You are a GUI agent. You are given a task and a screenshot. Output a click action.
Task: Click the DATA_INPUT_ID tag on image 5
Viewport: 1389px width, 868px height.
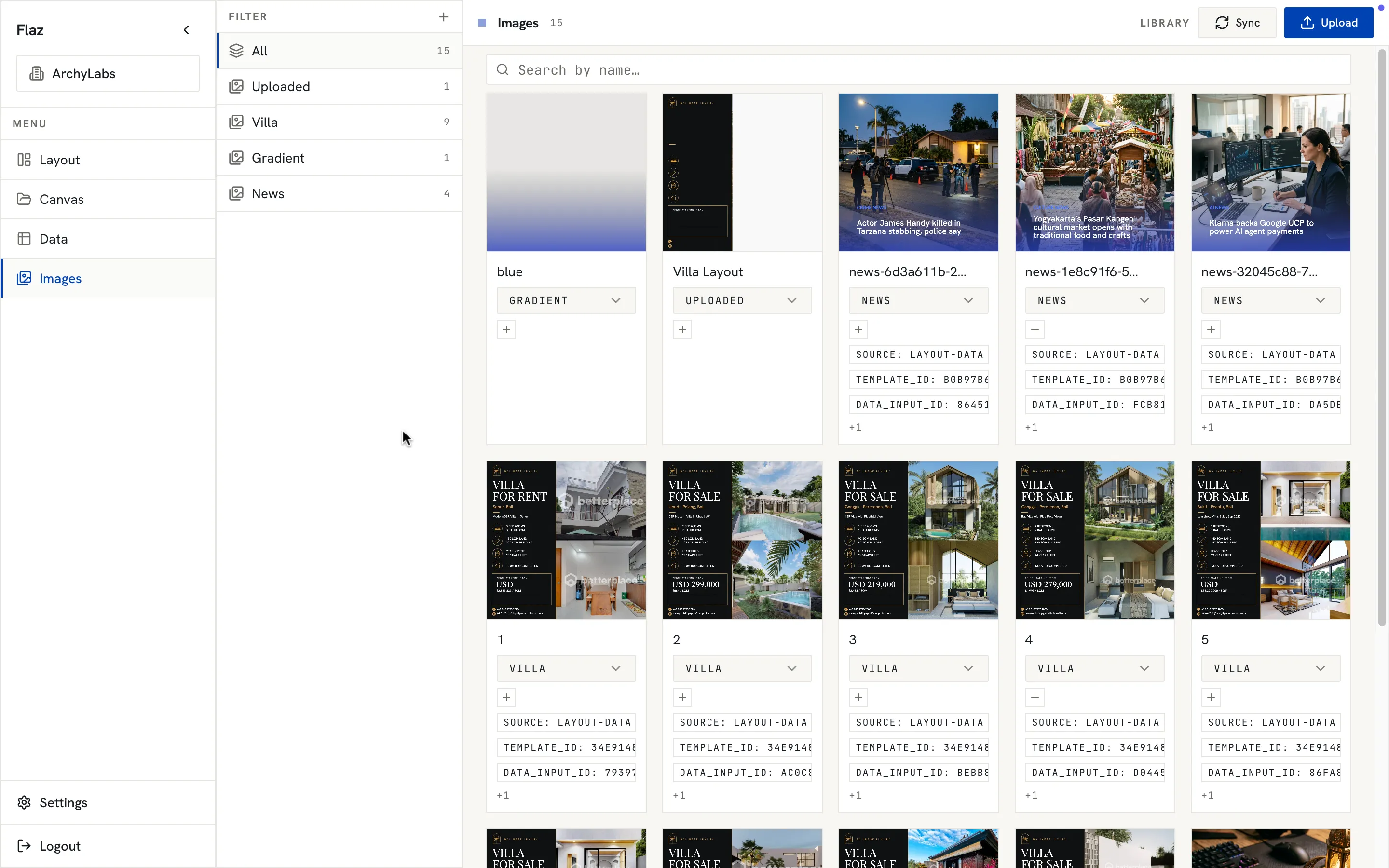pos(1271,773)
